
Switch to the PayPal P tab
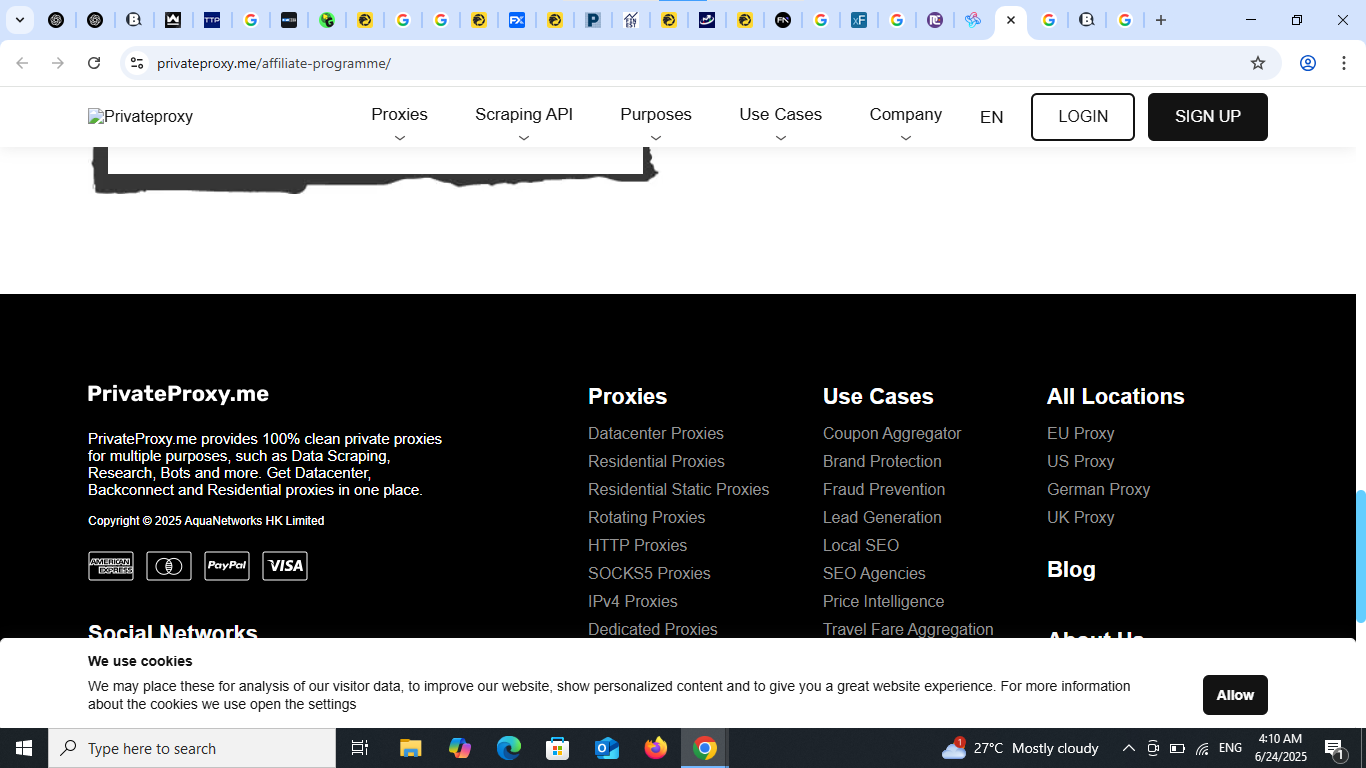[593, 20]
